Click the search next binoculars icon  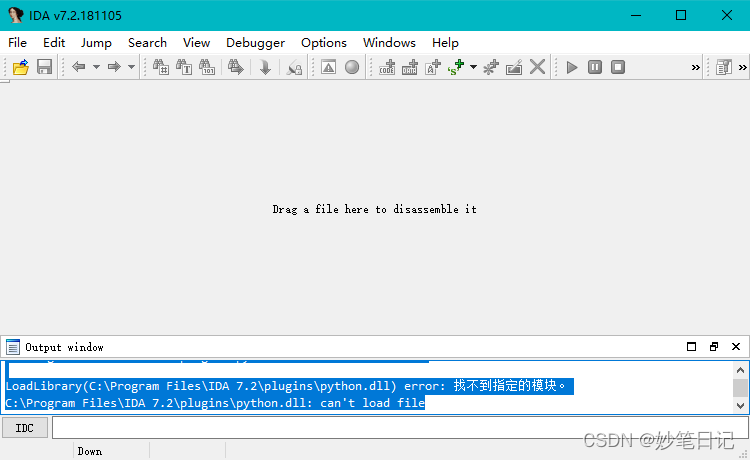click(235, 67)
